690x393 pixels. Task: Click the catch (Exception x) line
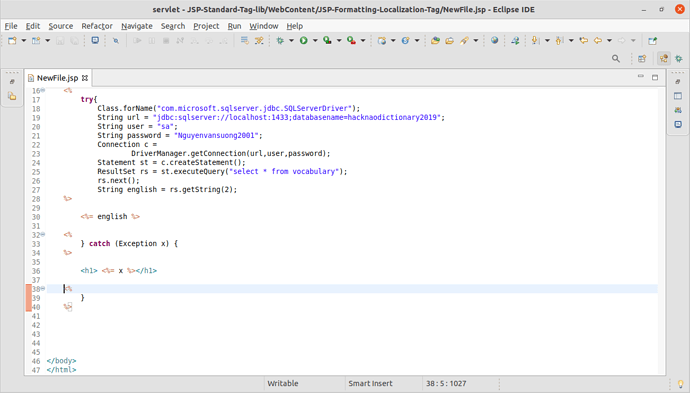point(129,243)
